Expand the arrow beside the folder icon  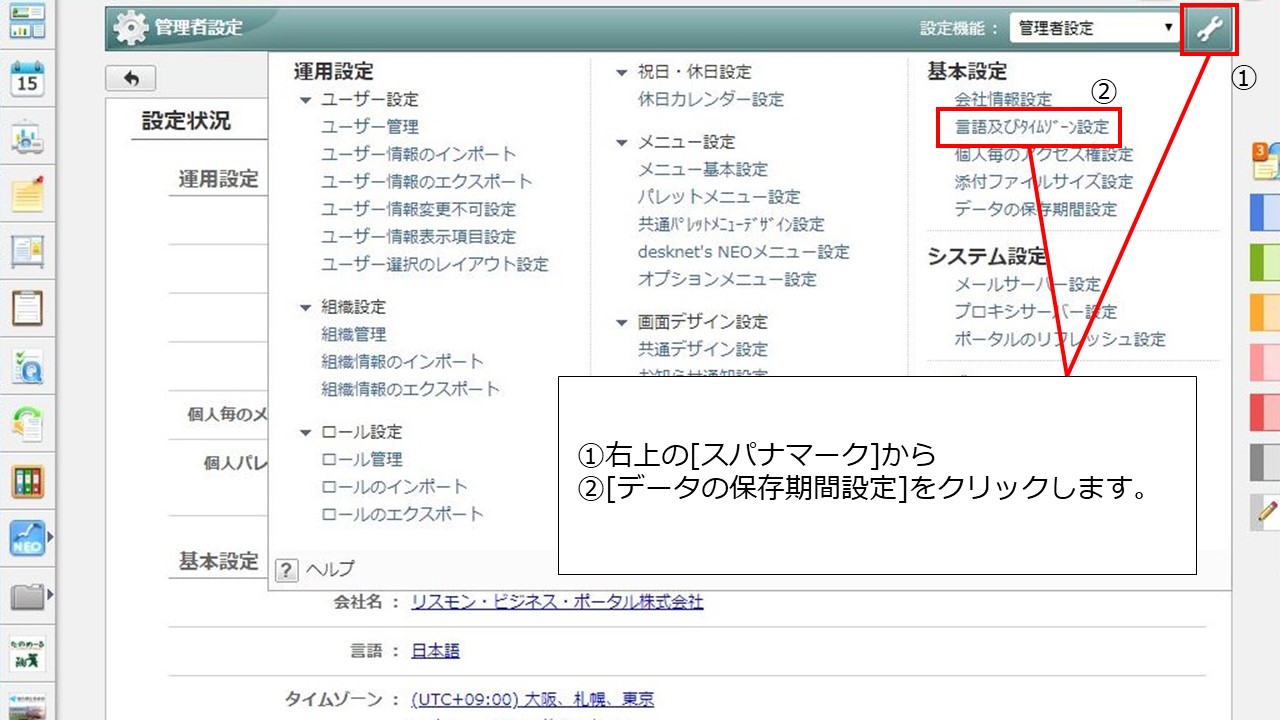click(50, 597)
